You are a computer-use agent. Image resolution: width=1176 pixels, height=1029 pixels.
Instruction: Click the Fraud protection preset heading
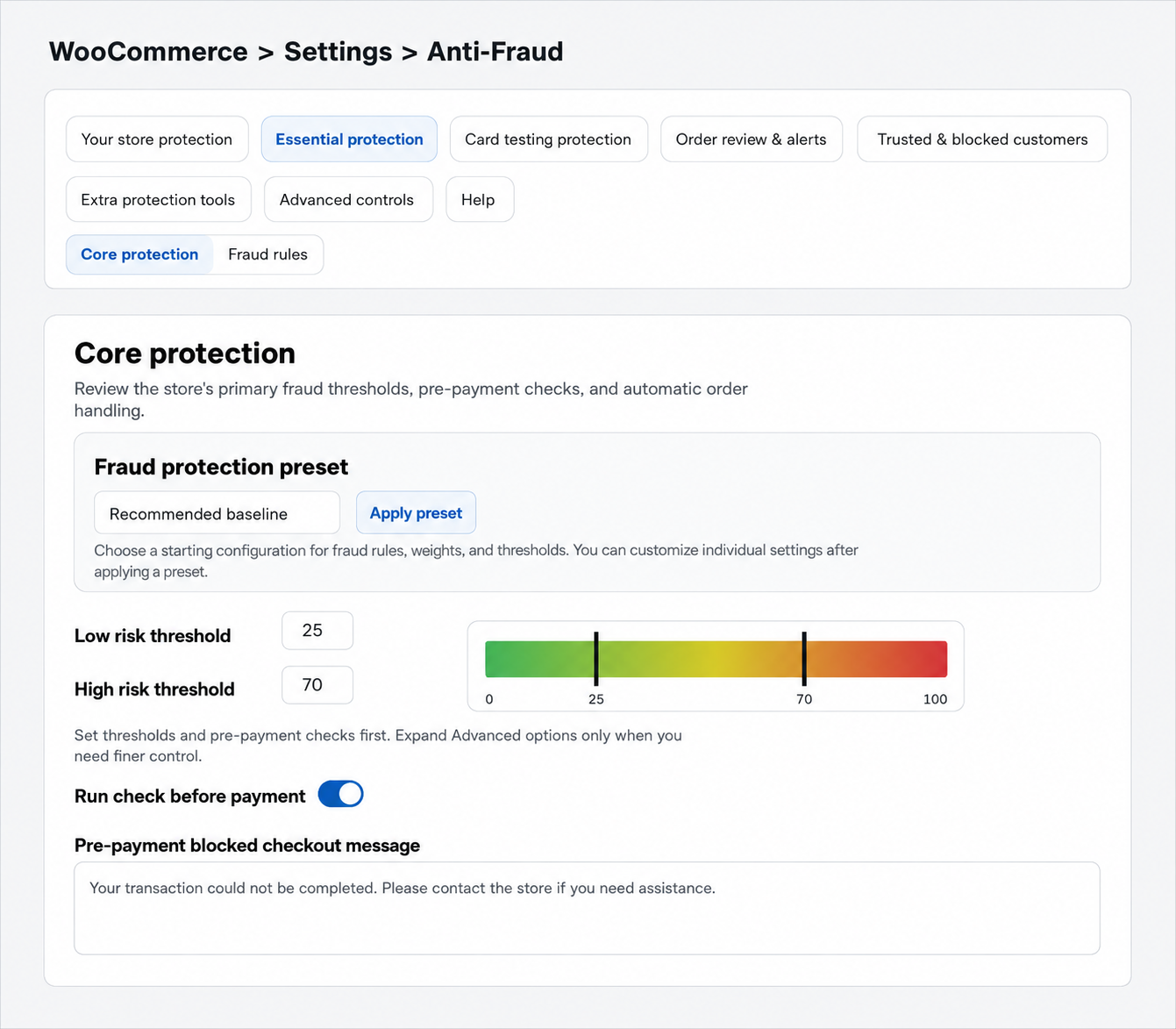(x=221, y=467)
